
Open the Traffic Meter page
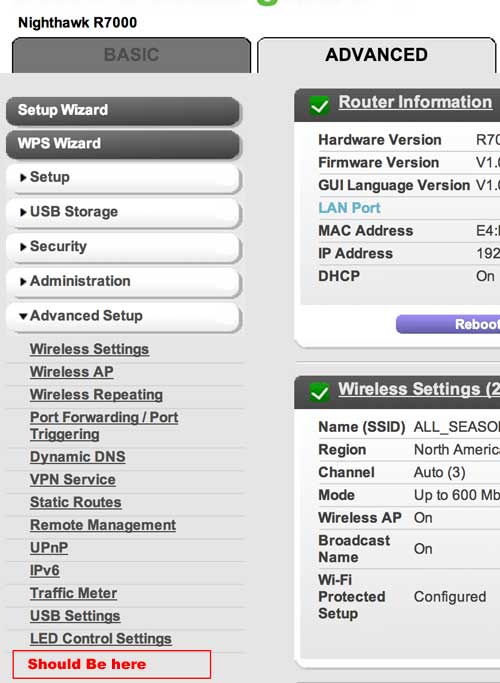point(73,593)
